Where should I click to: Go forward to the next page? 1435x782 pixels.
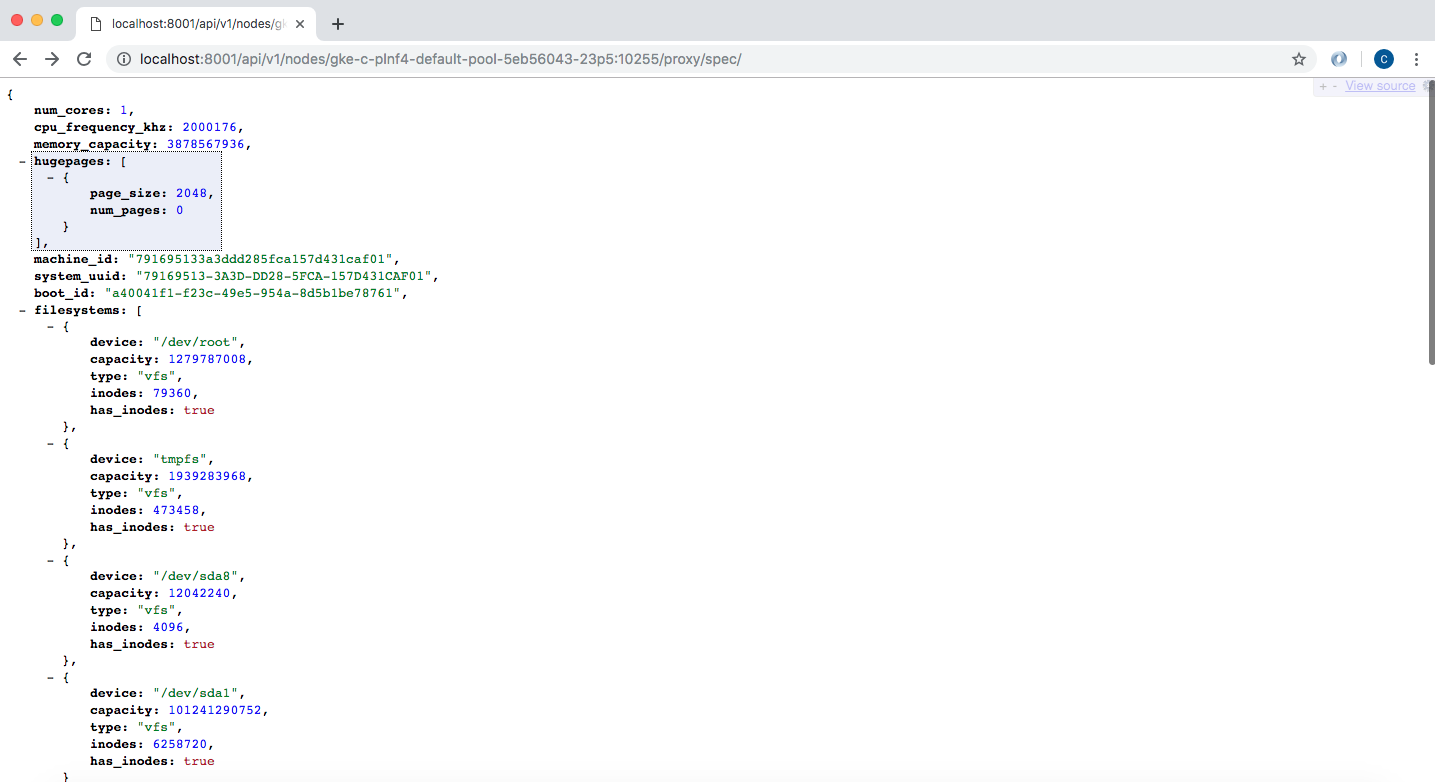[52, 59]
